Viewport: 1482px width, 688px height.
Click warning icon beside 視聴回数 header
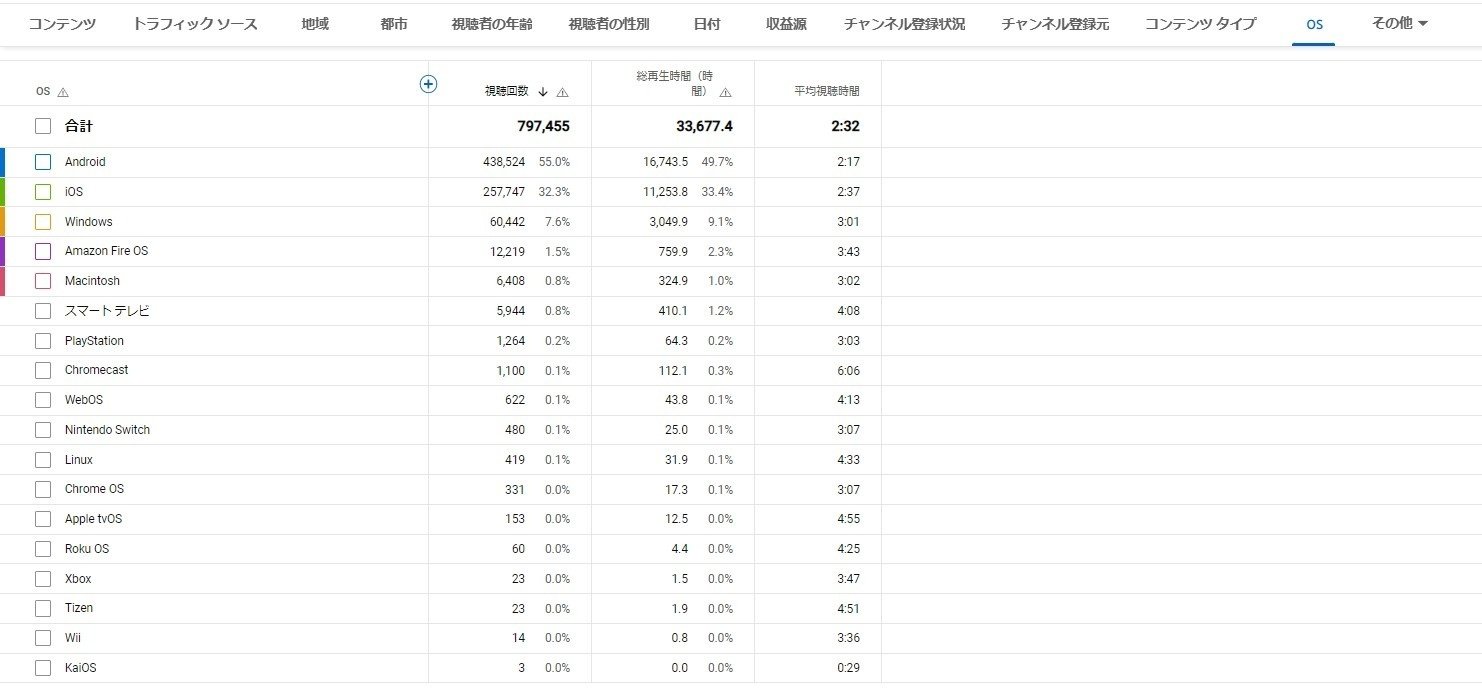562,92
